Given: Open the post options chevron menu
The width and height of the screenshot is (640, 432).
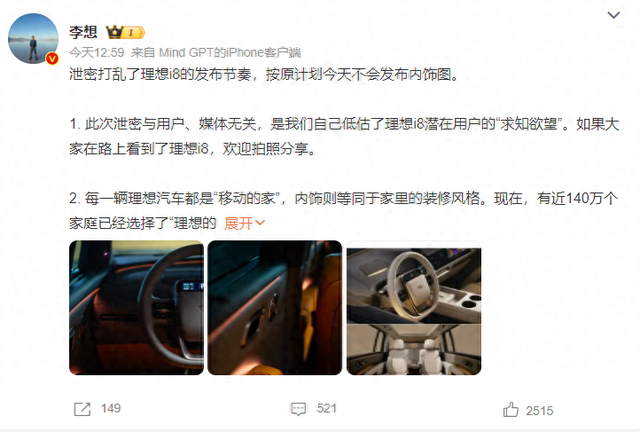Looking at the screenshot, I should coord(613,16).
